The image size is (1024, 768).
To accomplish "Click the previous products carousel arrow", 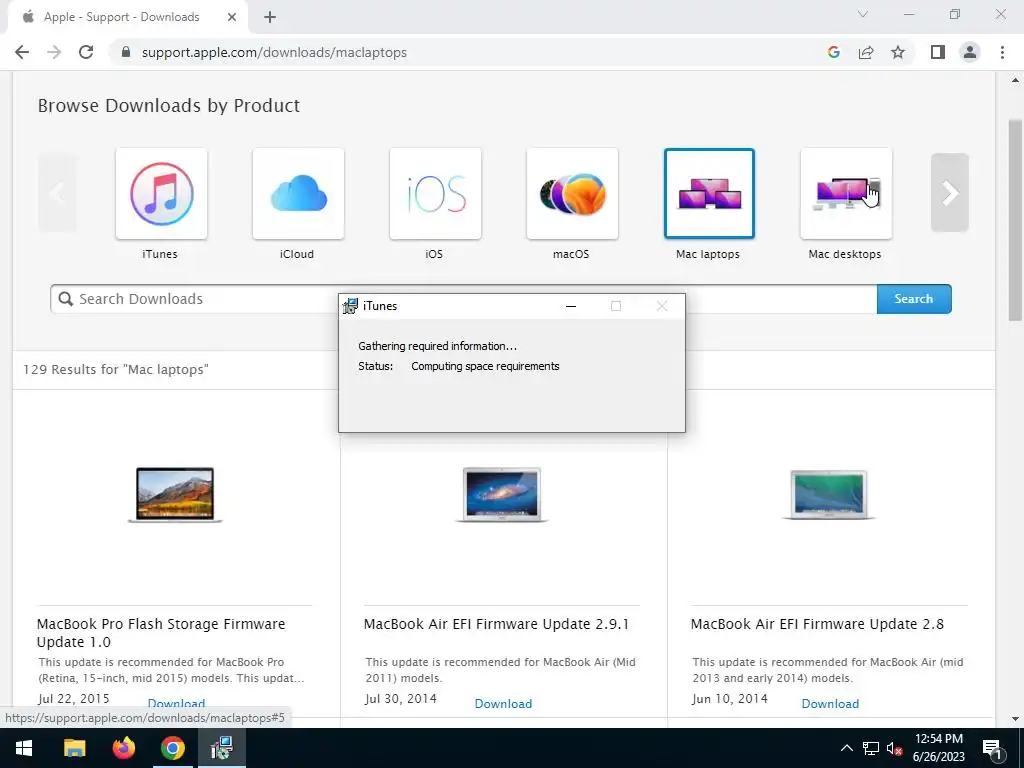I will (x=57, y=193).
